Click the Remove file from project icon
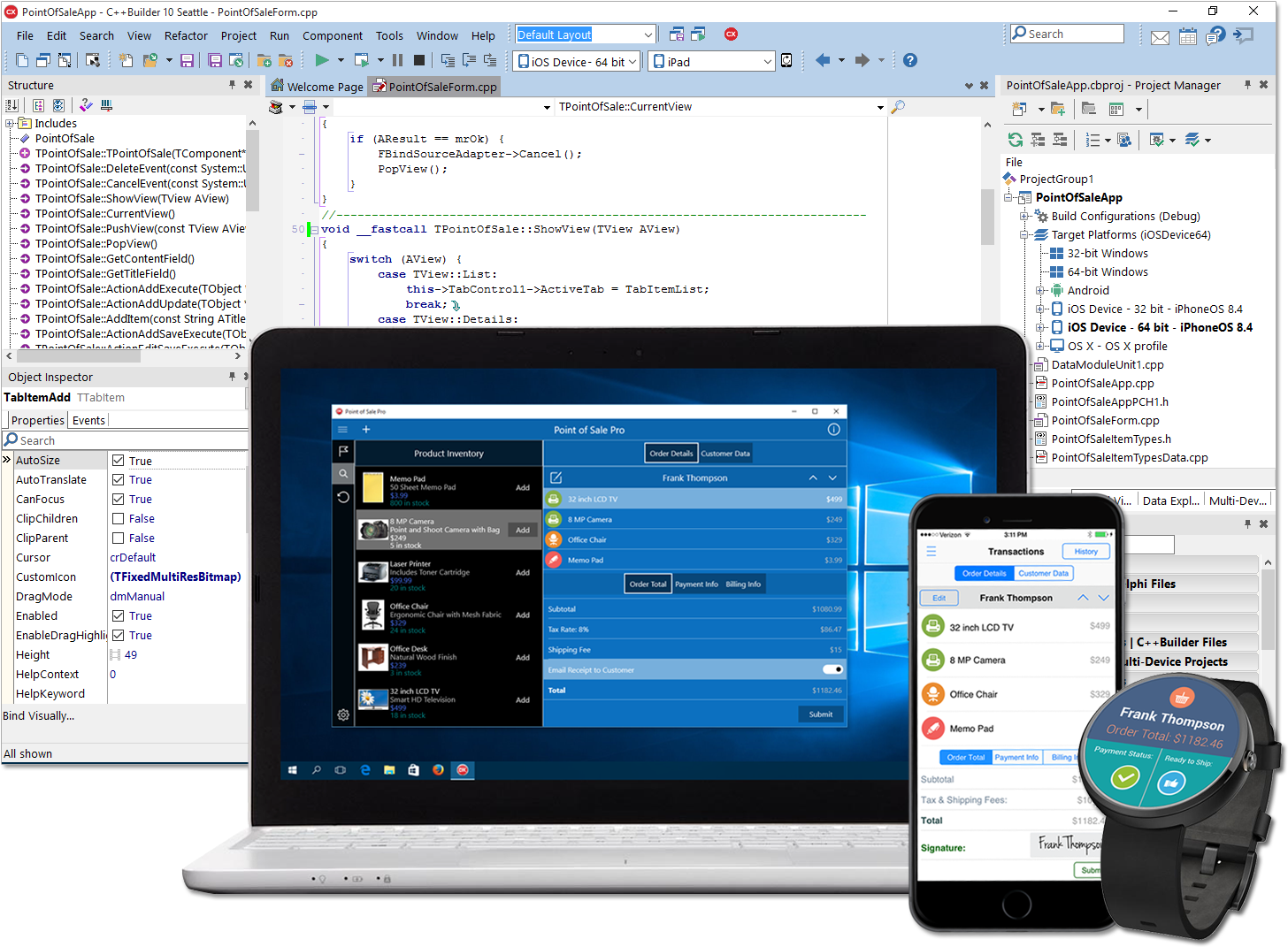This screenshot has width=1288, height=947. (x=285, y=61)
